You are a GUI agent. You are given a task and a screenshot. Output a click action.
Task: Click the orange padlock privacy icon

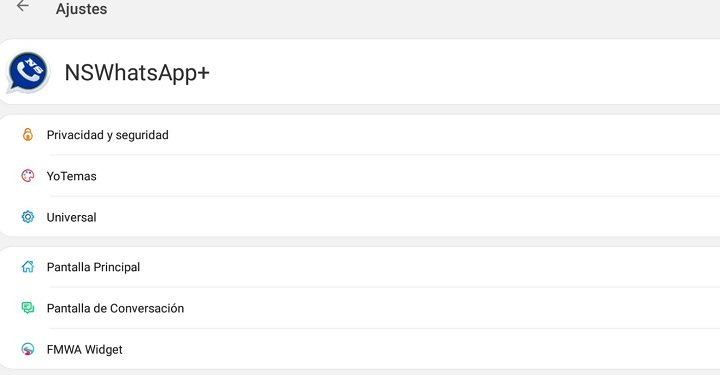28,134
